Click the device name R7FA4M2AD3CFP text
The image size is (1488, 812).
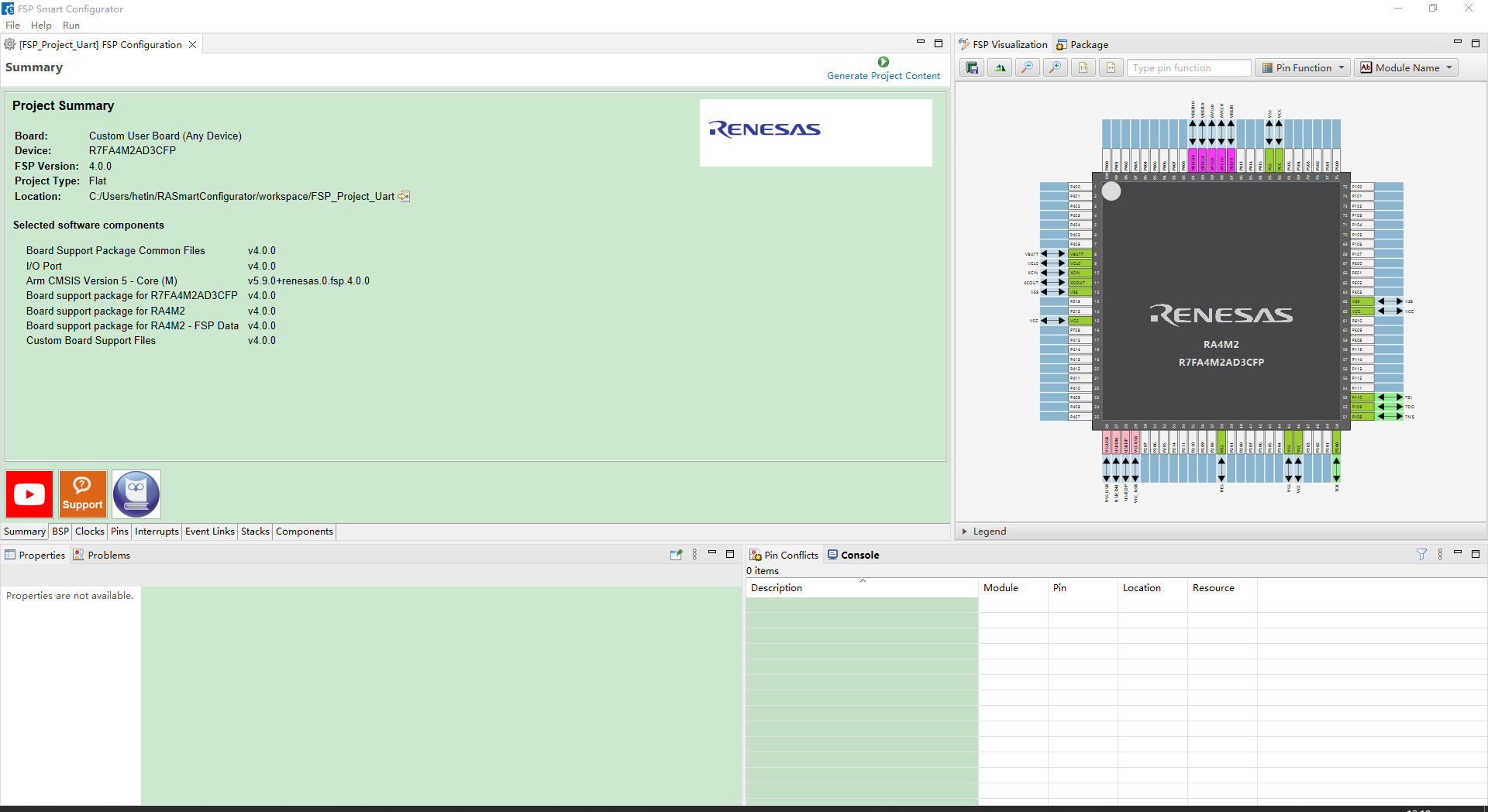133,151
